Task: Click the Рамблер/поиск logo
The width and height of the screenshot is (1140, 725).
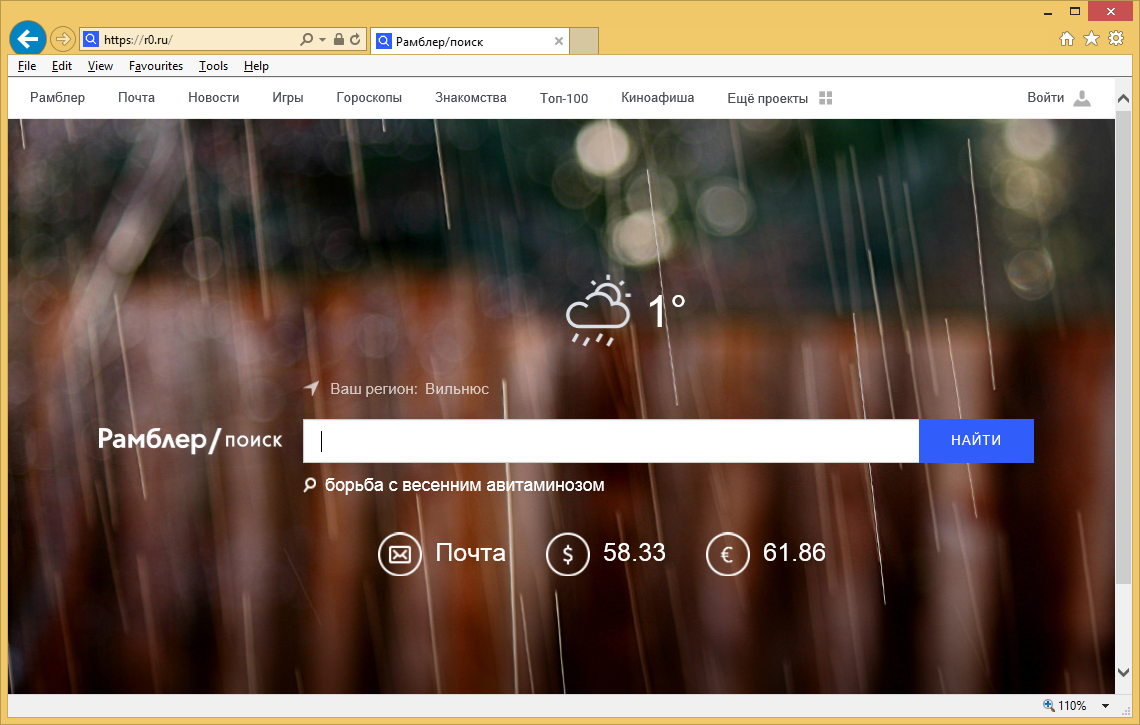Action: click(190, 440)
